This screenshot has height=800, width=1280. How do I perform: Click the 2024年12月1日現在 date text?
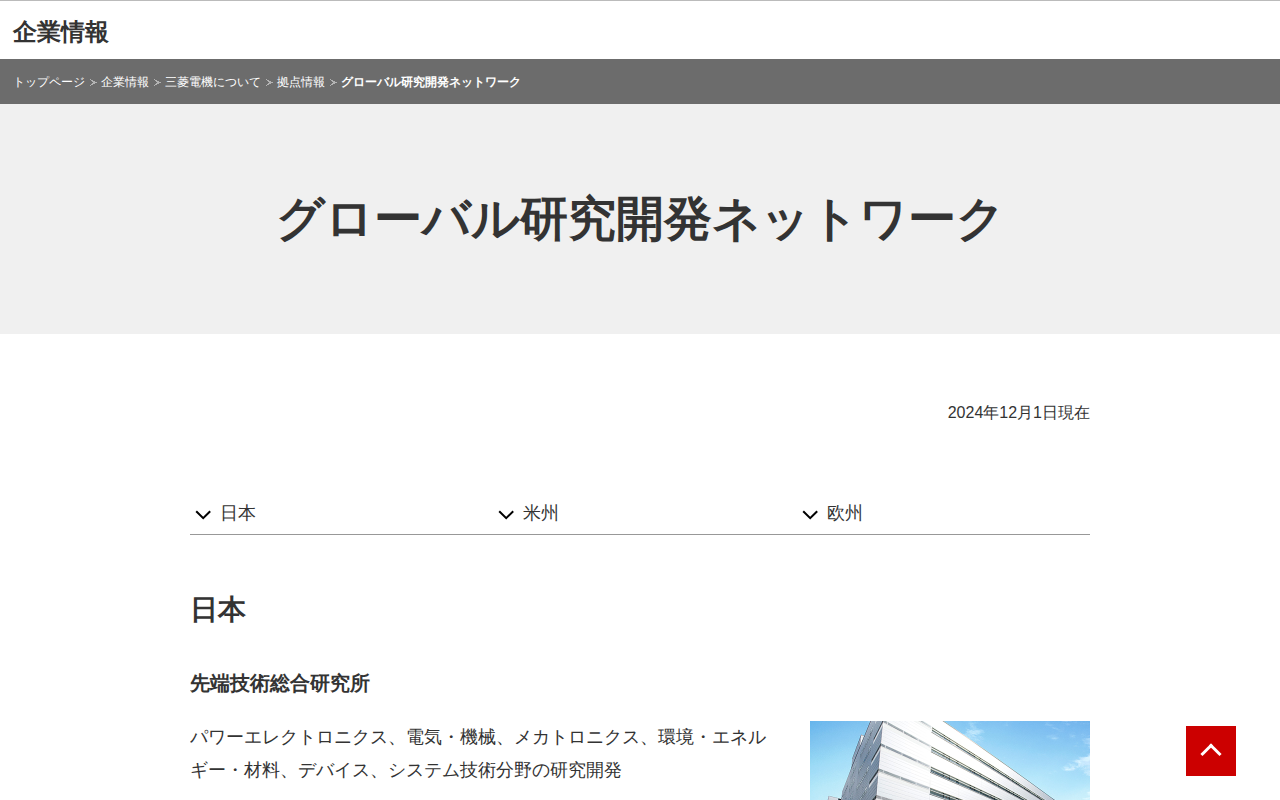[1018, 412]
